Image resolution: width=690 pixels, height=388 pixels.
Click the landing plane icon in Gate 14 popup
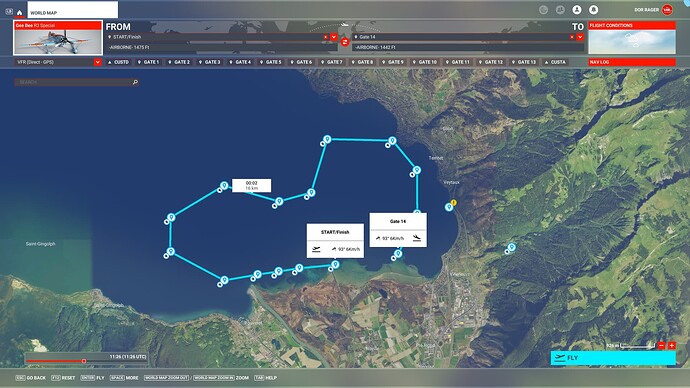[x=417, y=238]
